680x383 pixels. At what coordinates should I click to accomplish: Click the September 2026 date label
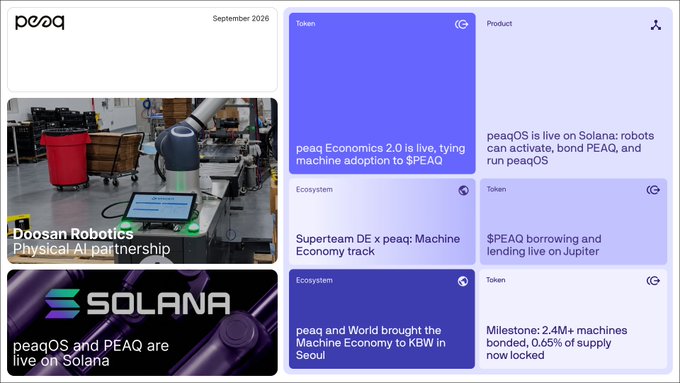pos(241,18)
